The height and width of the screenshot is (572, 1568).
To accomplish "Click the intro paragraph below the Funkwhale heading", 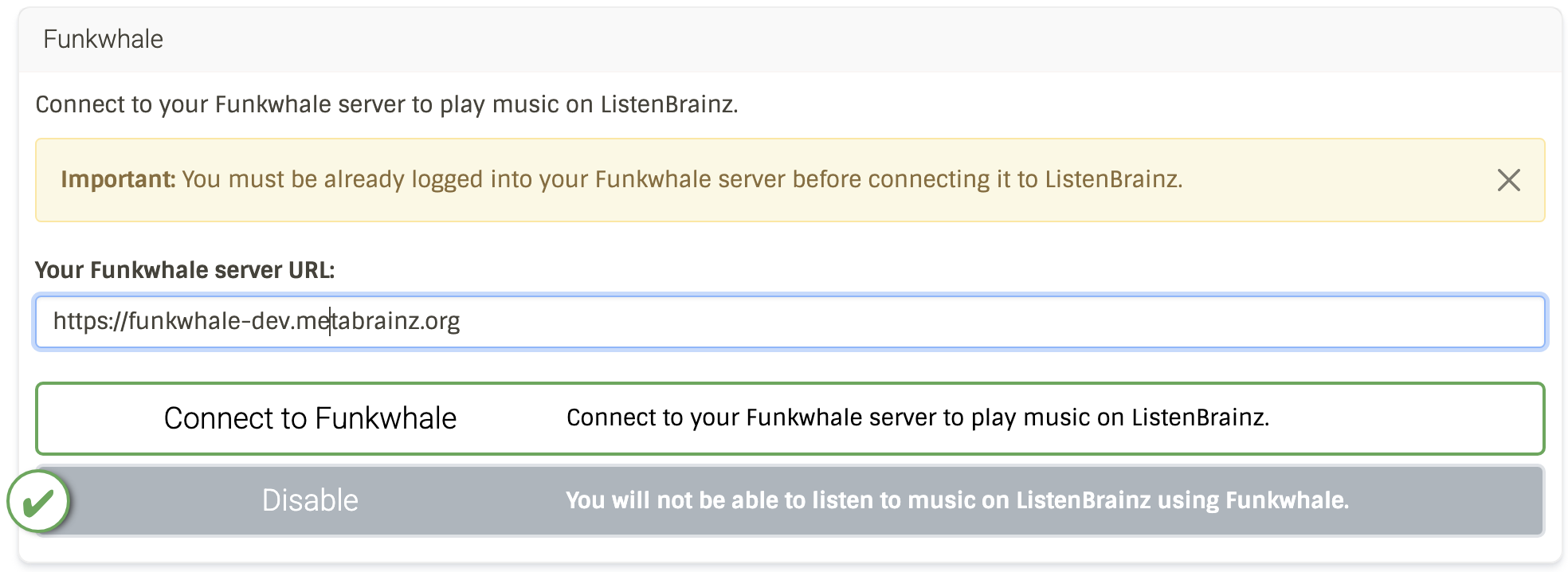I will [x=386, y=104].
